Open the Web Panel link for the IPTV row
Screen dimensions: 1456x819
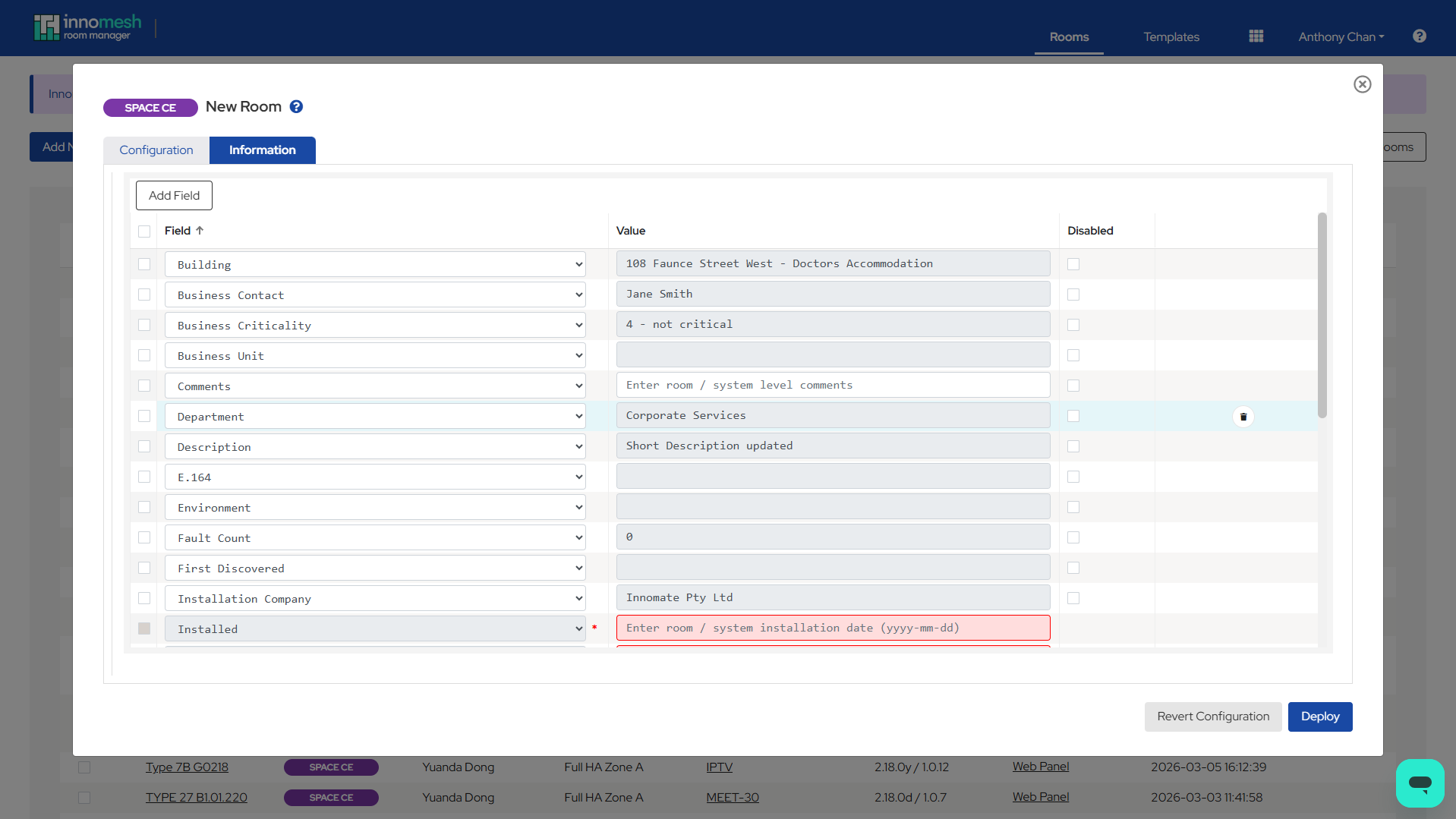tap(1040, 767)
